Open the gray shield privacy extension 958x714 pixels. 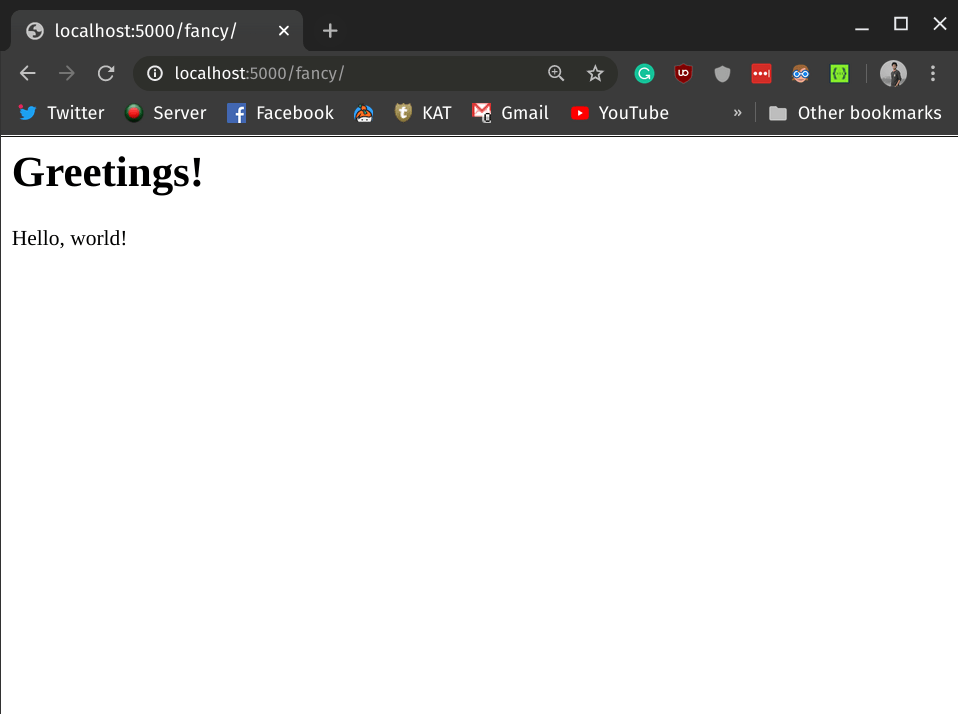coord(722,73)
